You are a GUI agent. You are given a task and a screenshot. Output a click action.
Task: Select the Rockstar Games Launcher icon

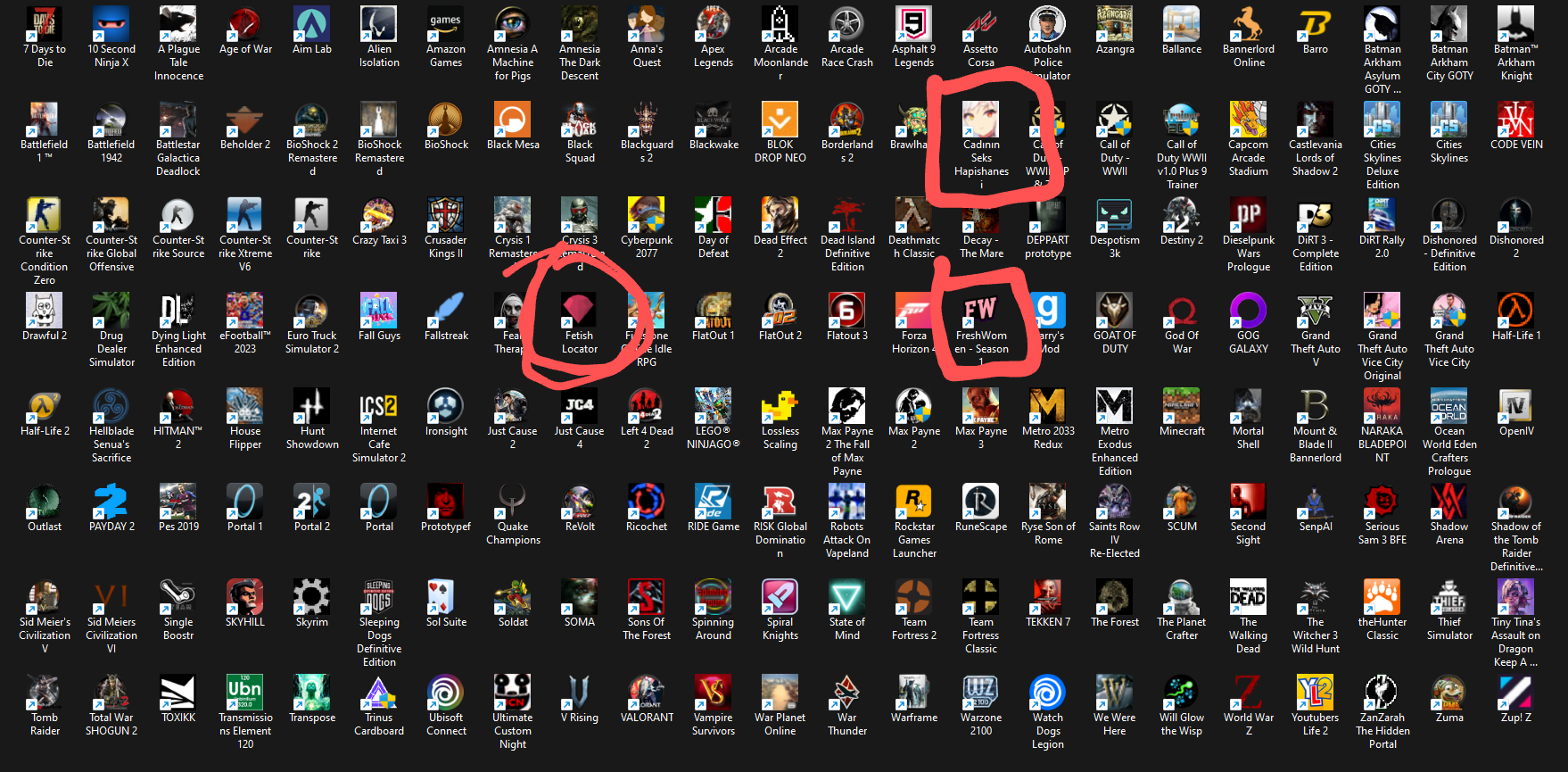click(x=914, y=501)
